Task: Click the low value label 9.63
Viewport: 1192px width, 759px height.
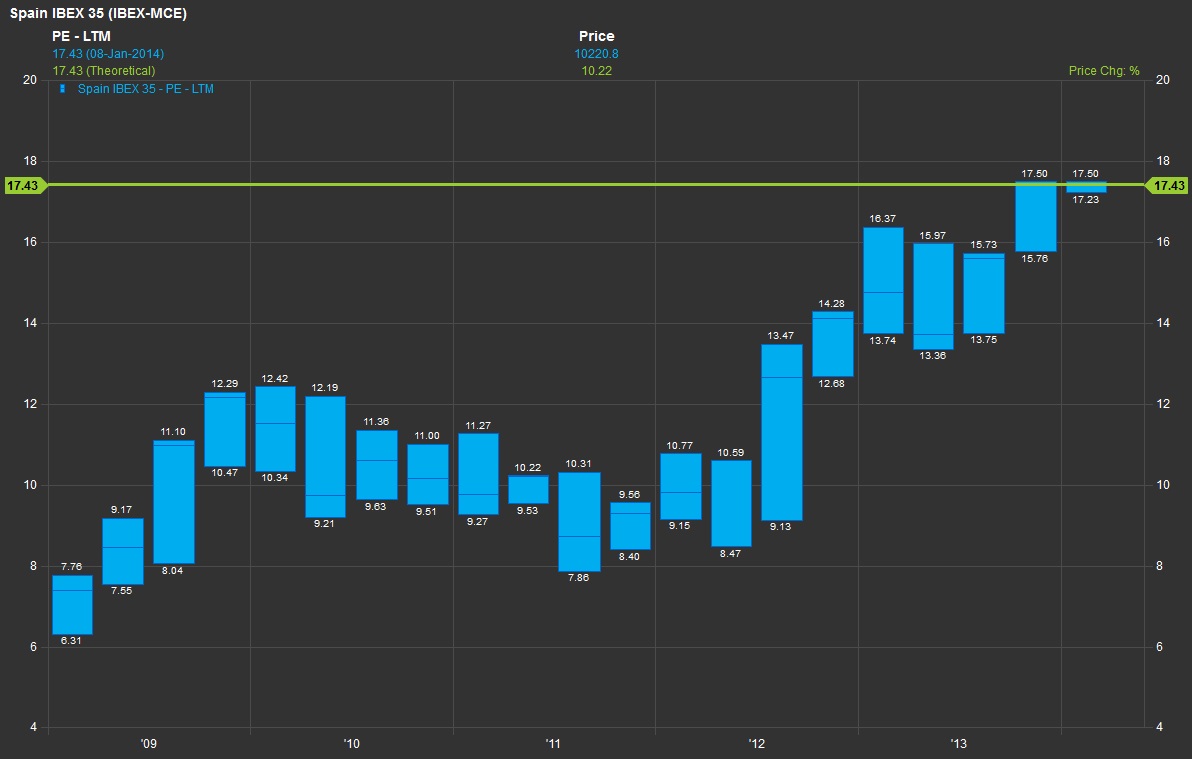Action: (x=376, y=507)
